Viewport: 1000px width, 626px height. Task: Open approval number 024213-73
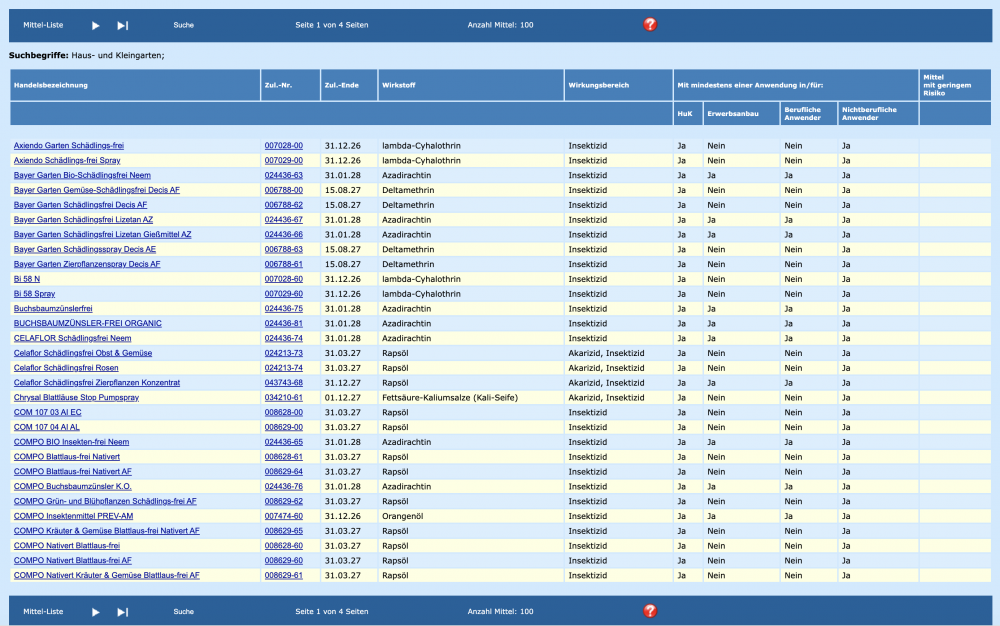(284, 353)
